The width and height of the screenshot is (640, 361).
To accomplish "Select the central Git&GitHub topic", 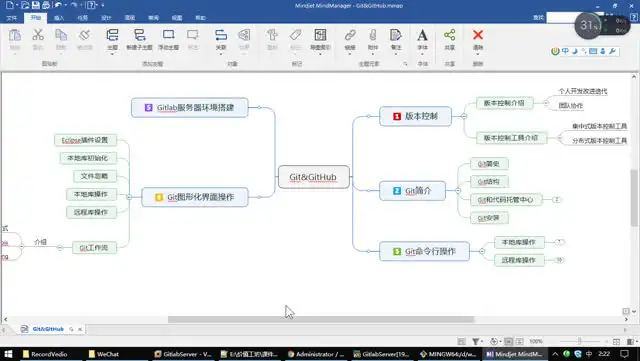I will 313,177.
